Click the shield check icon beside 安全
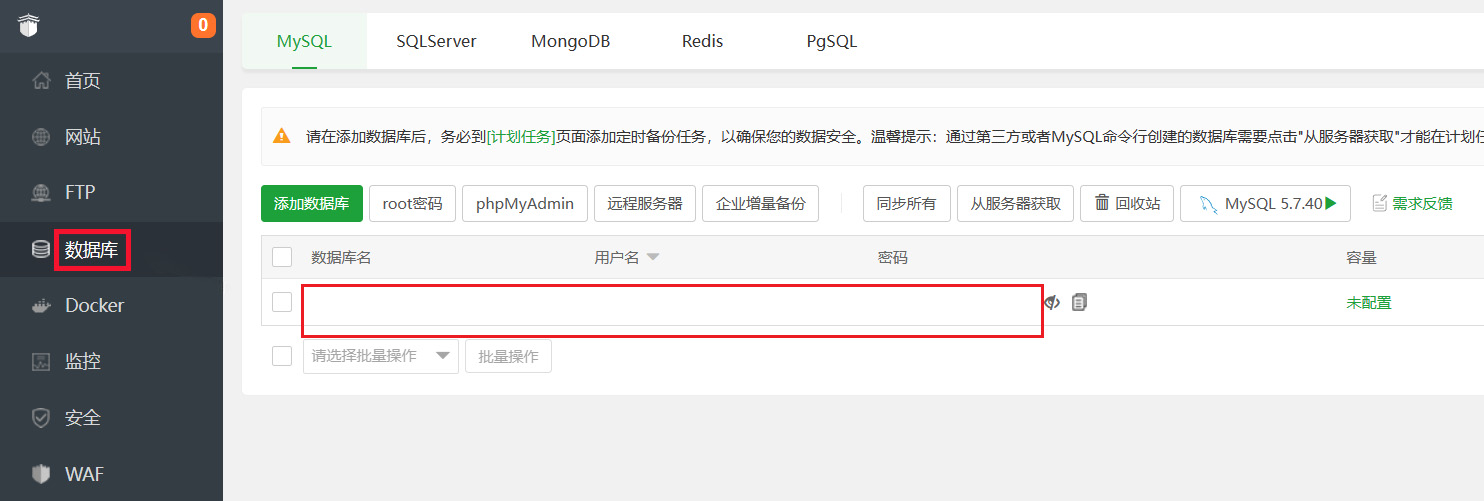 point(41,417)
